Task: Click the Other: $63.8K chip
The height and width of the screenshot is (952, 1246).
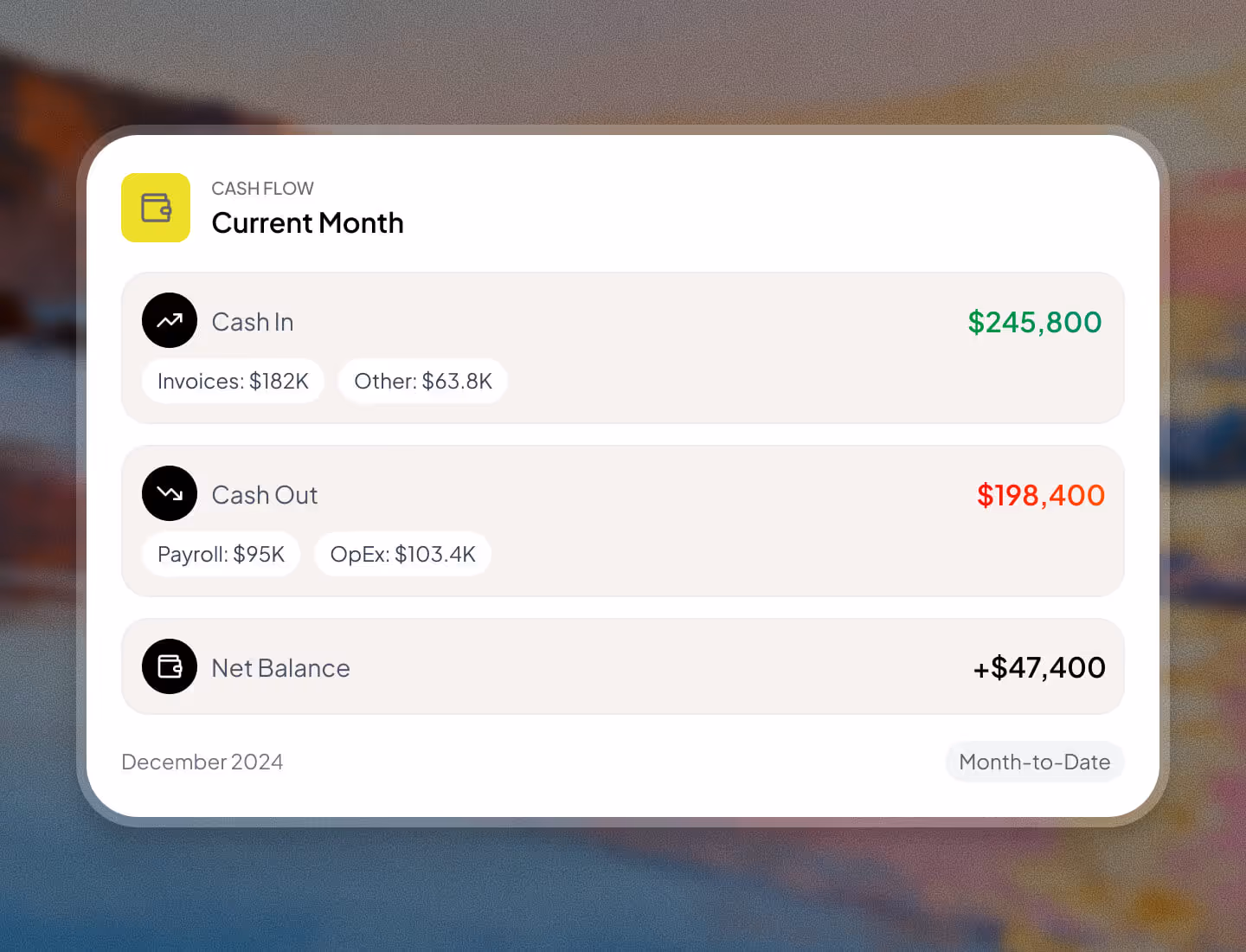Action: [x=421, y=381]
